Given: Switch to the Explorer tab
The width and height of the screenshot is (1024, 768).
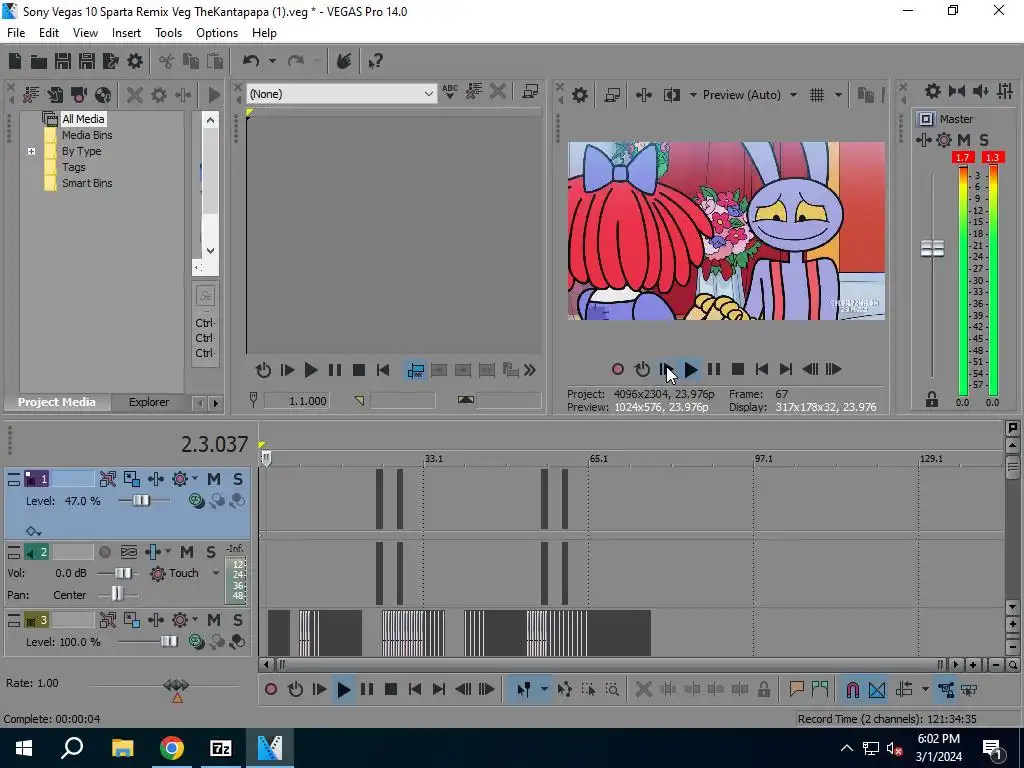Looking at the screenshot, I should 149,402.
